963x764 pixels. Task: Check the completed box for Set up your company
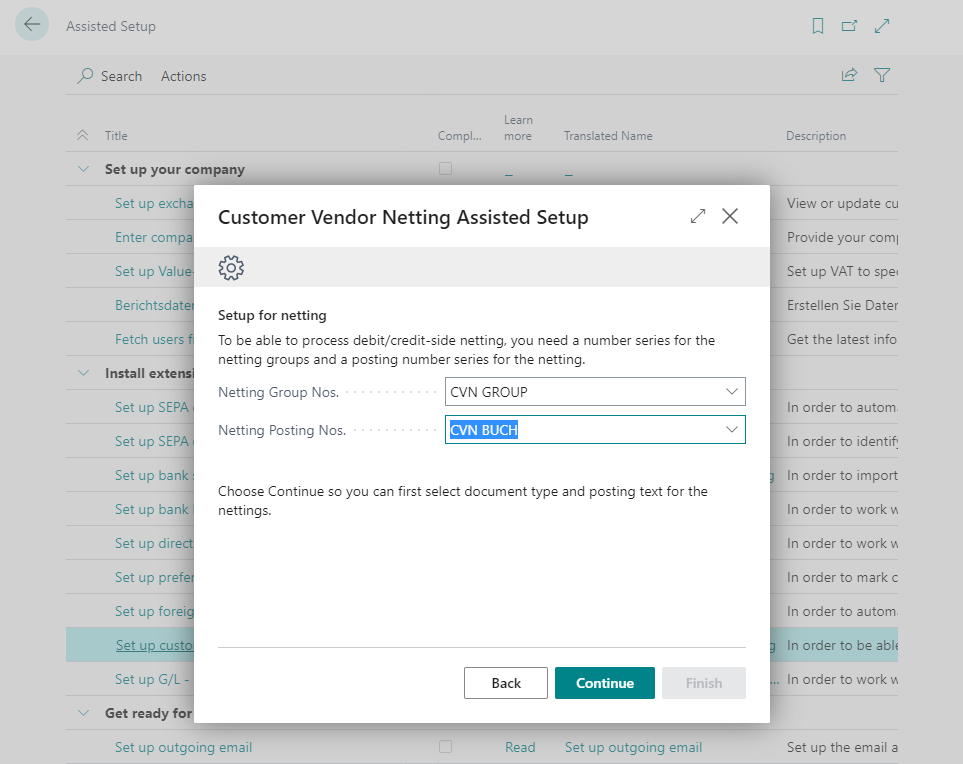tap(445, 169)
